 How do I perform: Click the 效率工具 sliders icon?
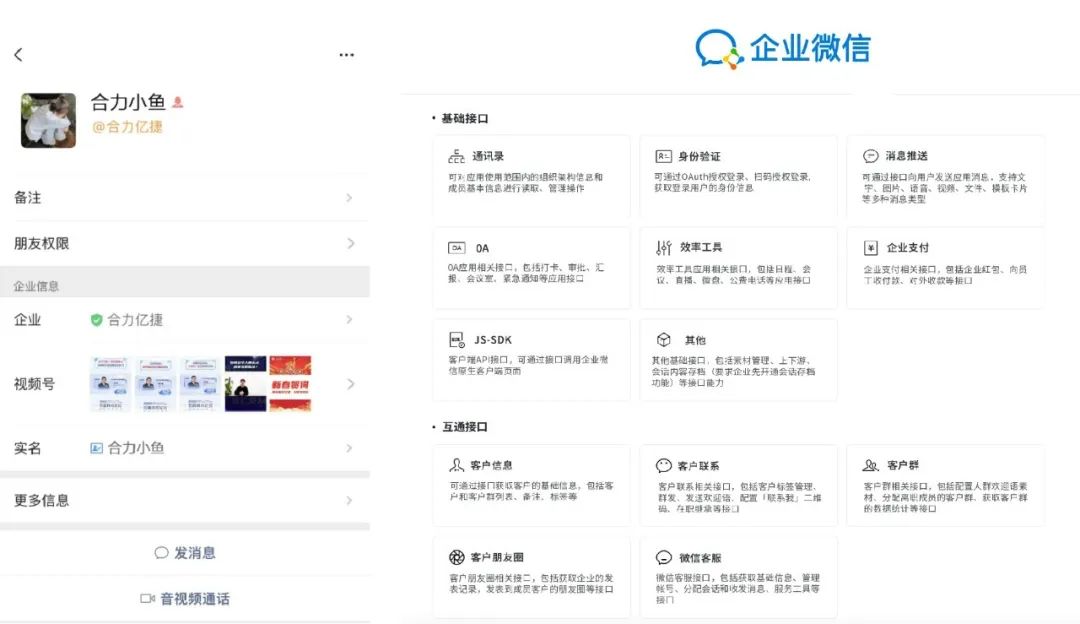pyautogui.click(x=664, y=247)
